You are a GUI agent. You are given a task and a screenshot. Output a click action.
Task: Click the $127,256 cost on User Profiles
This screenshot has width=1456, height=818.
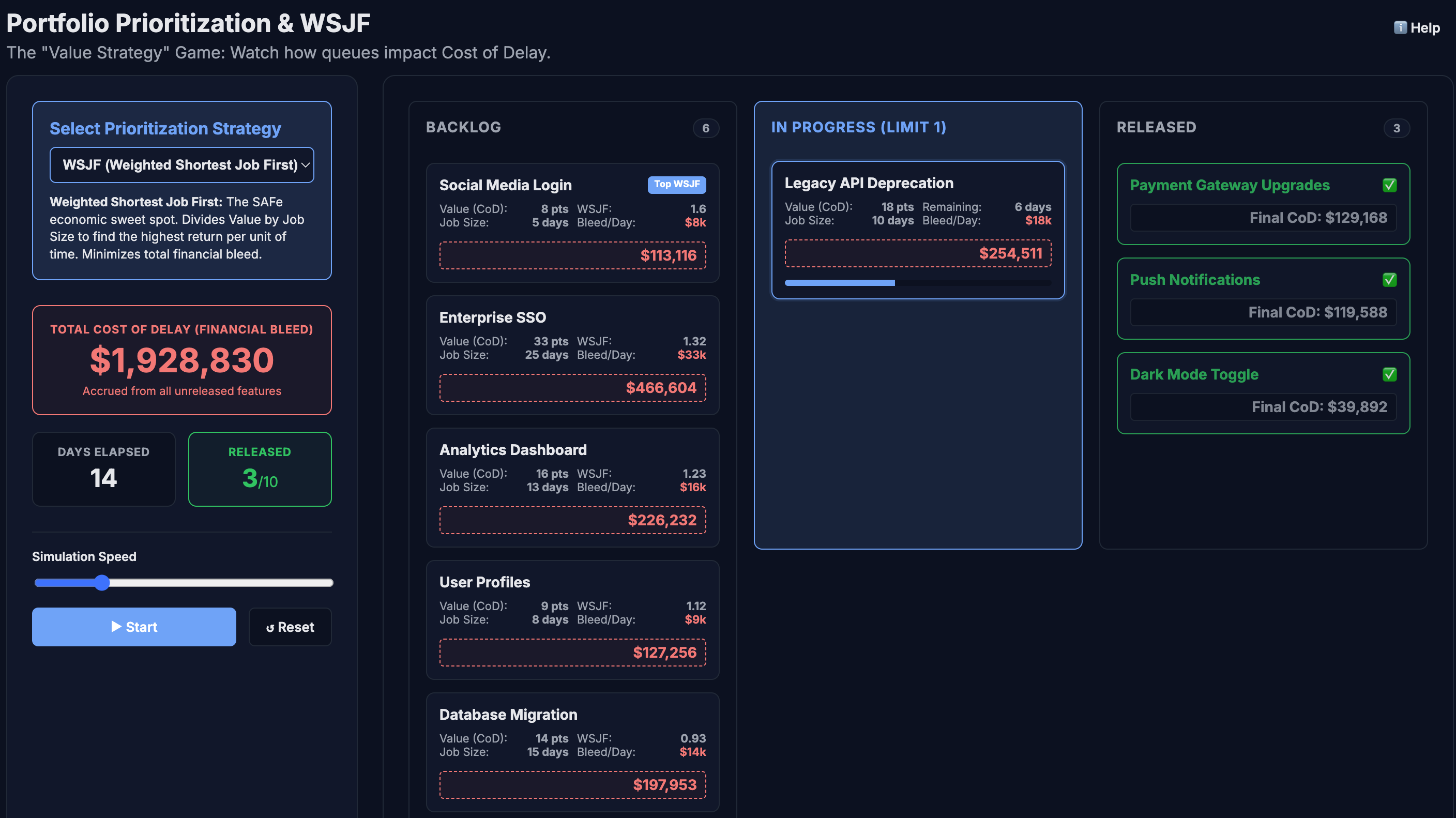point(664,653)
